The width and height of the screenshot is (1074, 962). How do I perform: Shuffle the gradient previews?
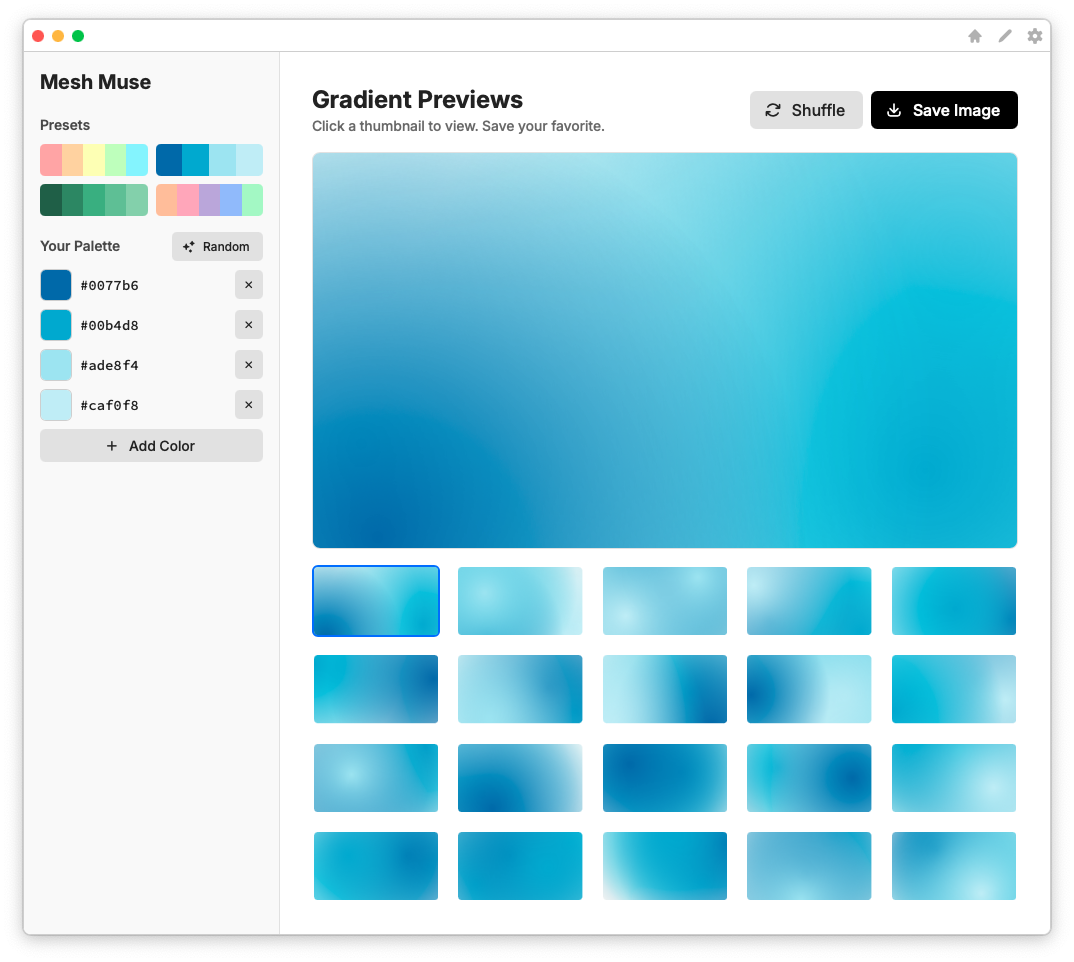806,110
